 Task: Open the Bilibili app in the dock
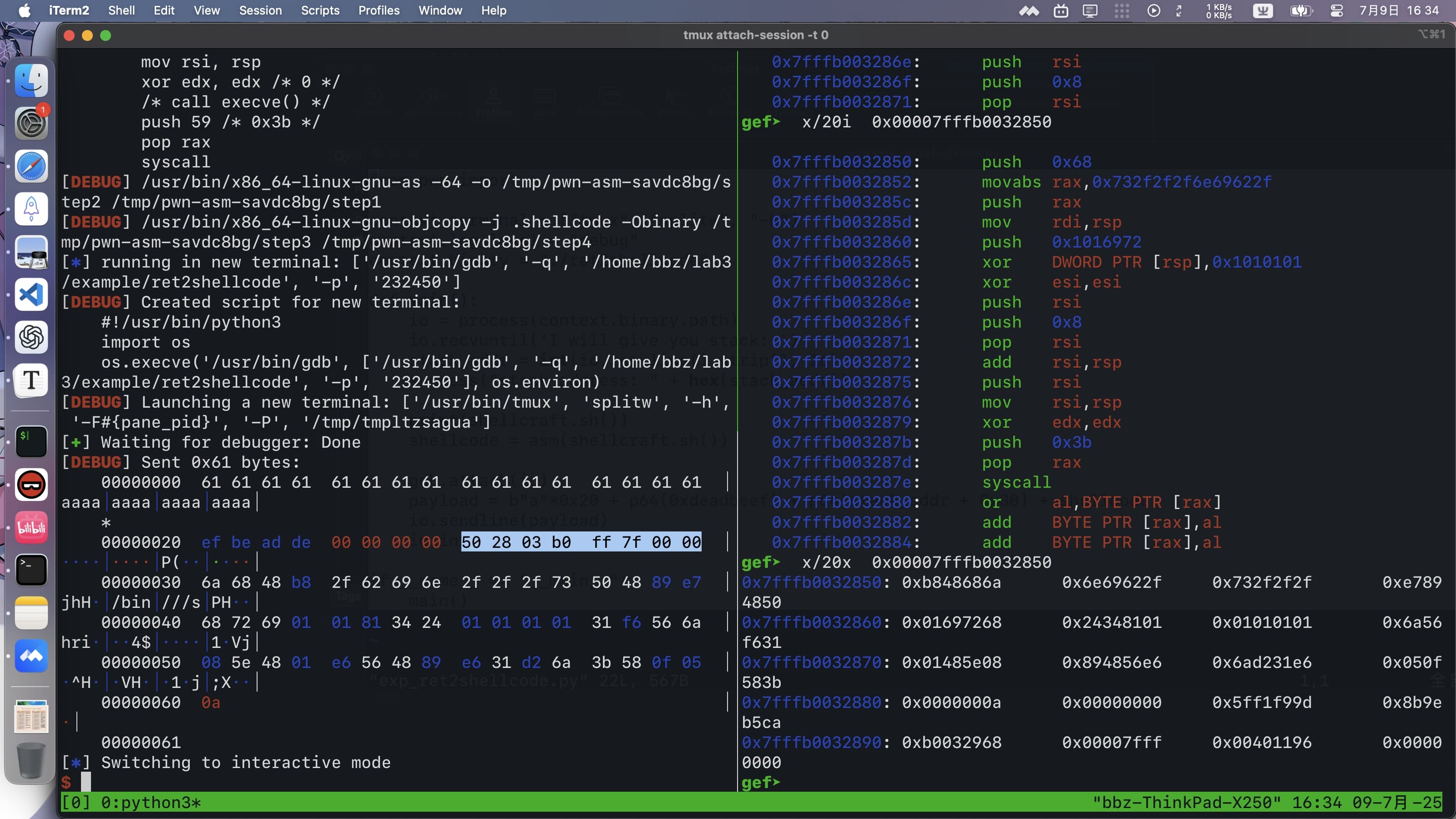coord(31,527)
